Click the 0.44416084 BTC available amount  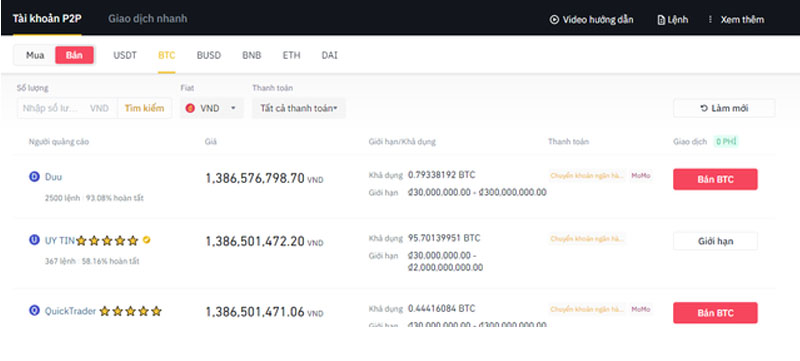(441, 308)
